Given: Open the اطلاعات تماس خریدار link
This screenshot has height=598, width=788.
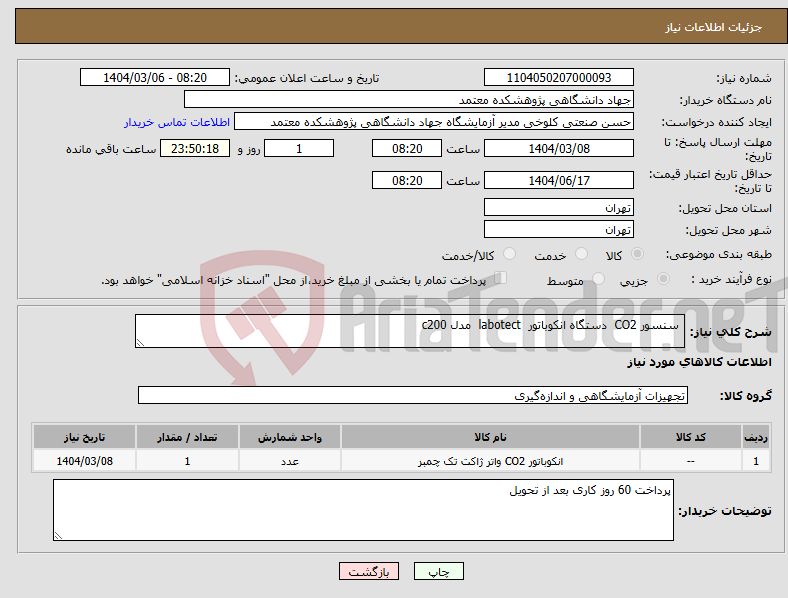Looking at the screenshot, I should coord(177,122).
